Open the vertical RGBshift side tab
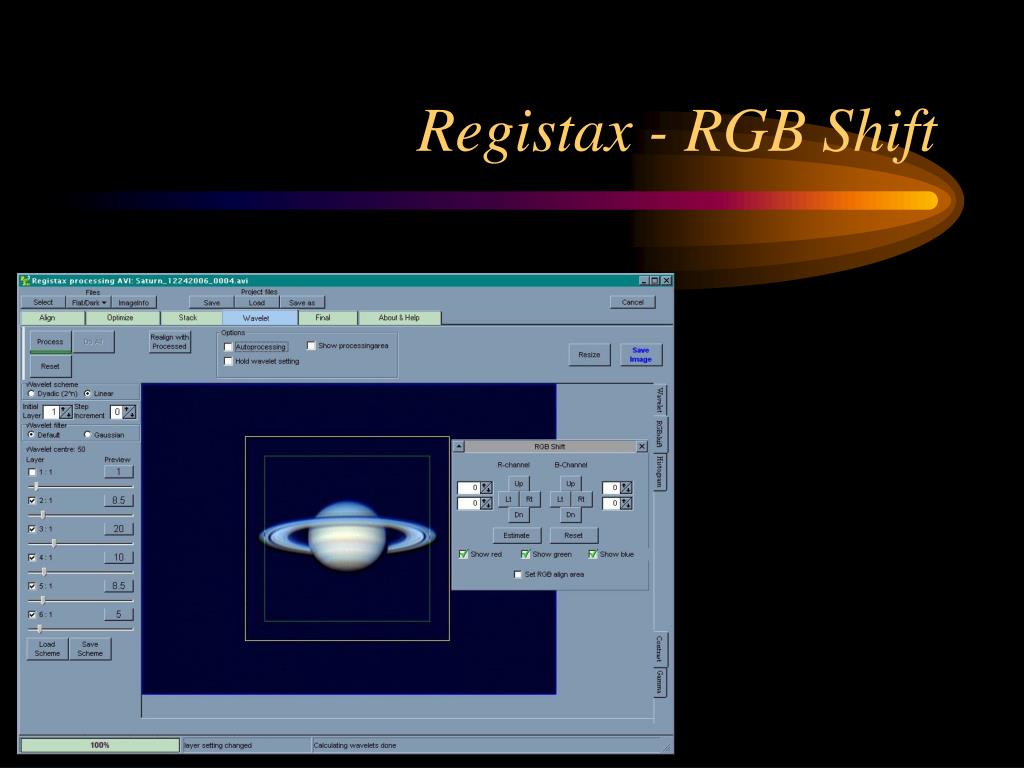 (660, 434)
